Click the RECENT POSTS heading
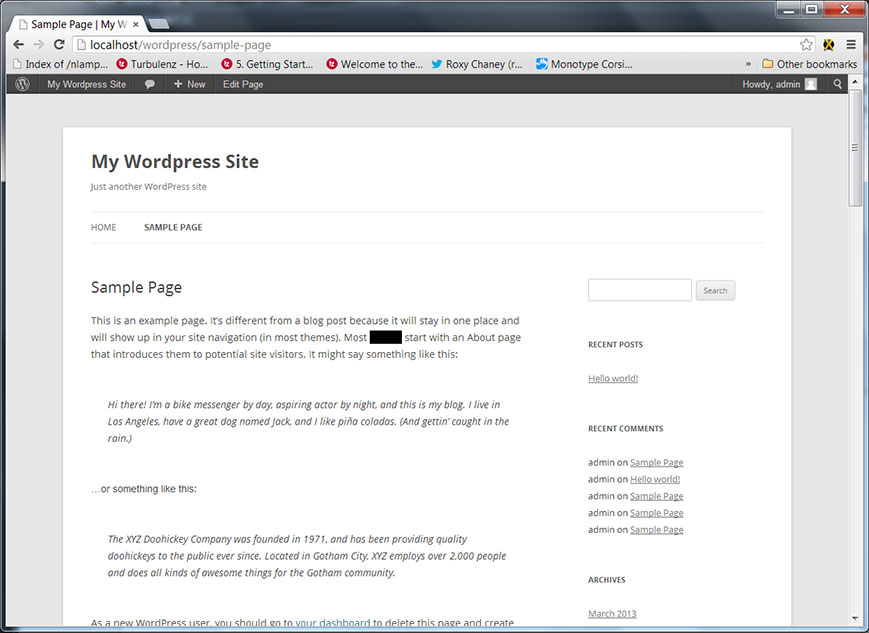Image resolution: width=869 pixels, height=633 pixels. click(615, 344)
